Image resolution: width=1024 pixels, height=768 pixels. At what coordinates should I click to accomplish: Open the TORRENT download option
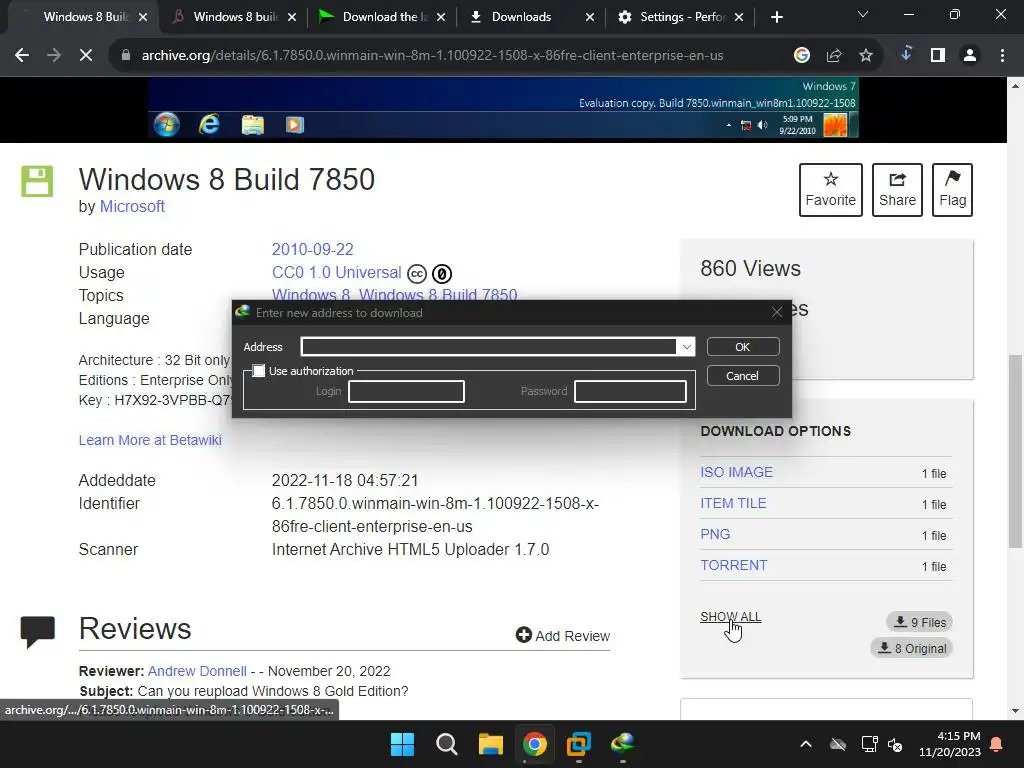[x=733, y=566]
